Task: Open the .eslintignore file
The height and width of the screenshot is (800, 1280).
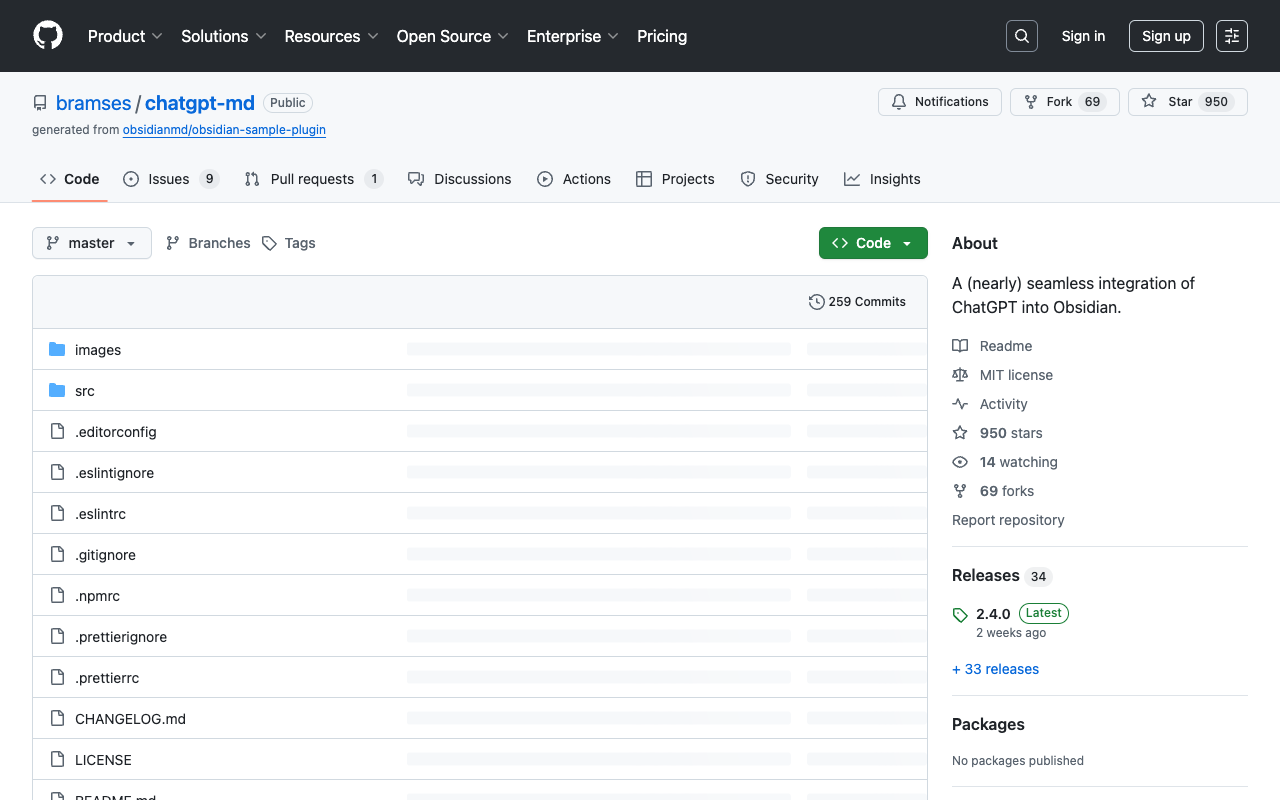Action: pyautogui.click(x=114, y=473)
